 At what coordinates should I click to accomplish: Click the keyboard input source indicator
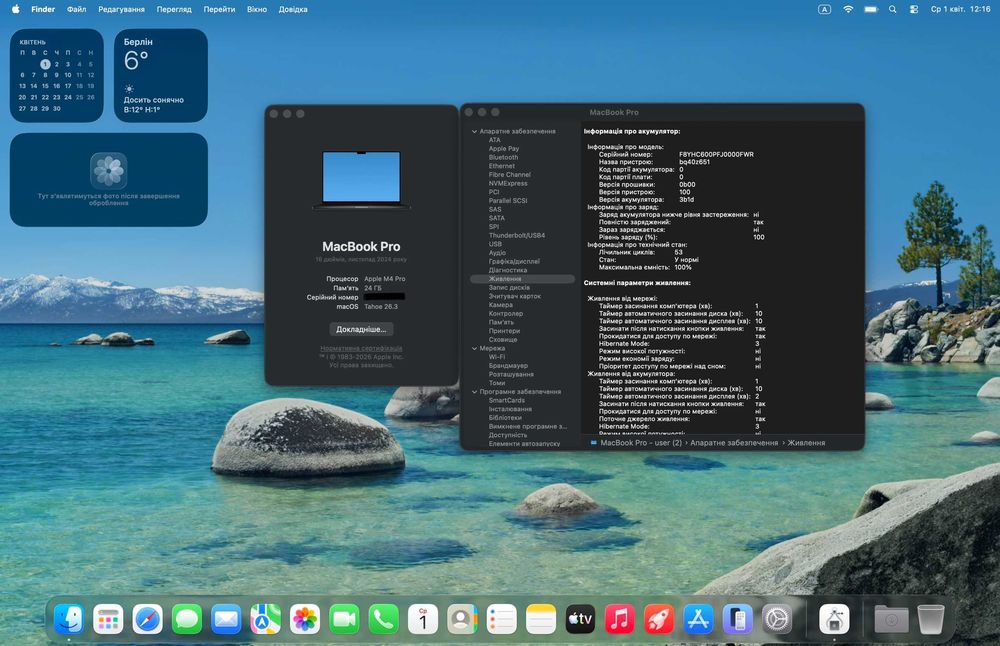(x=825, y=9)
